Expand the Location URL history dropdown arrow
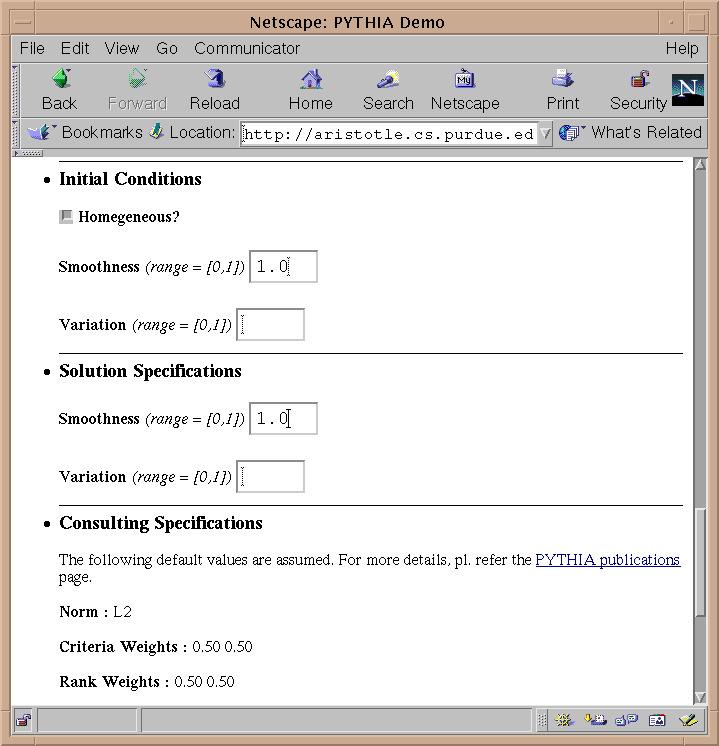The image size is (719, 746). click(x=545, y=134)
